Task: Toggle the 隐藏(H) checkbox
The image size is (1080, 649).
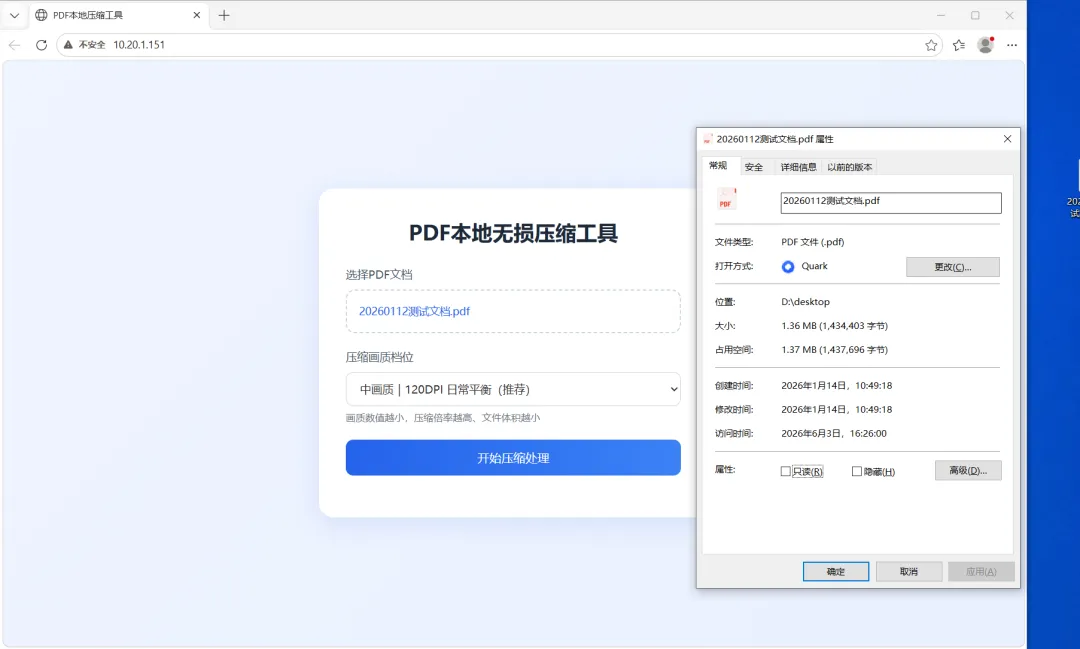Action: click(857, 471)
